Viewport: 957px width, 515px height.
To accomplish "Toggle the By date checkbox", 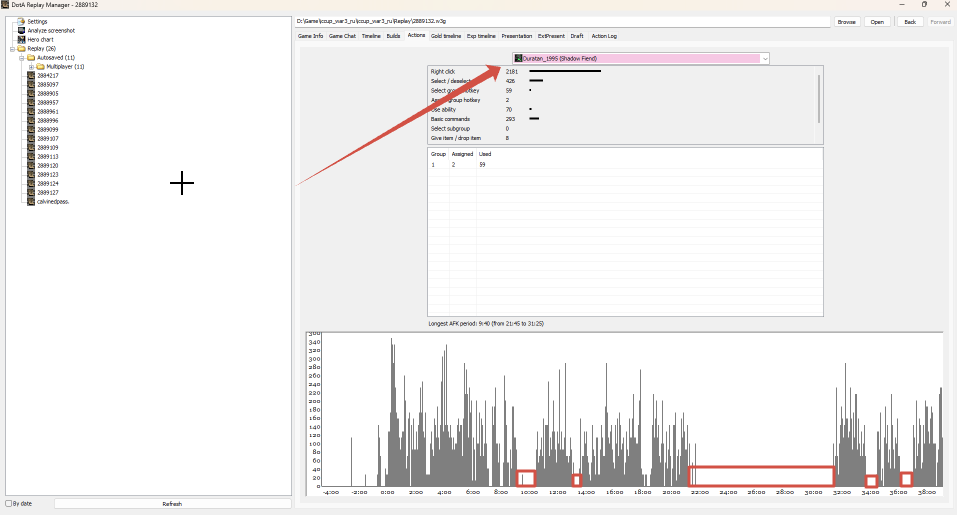I will click(9, 504).
